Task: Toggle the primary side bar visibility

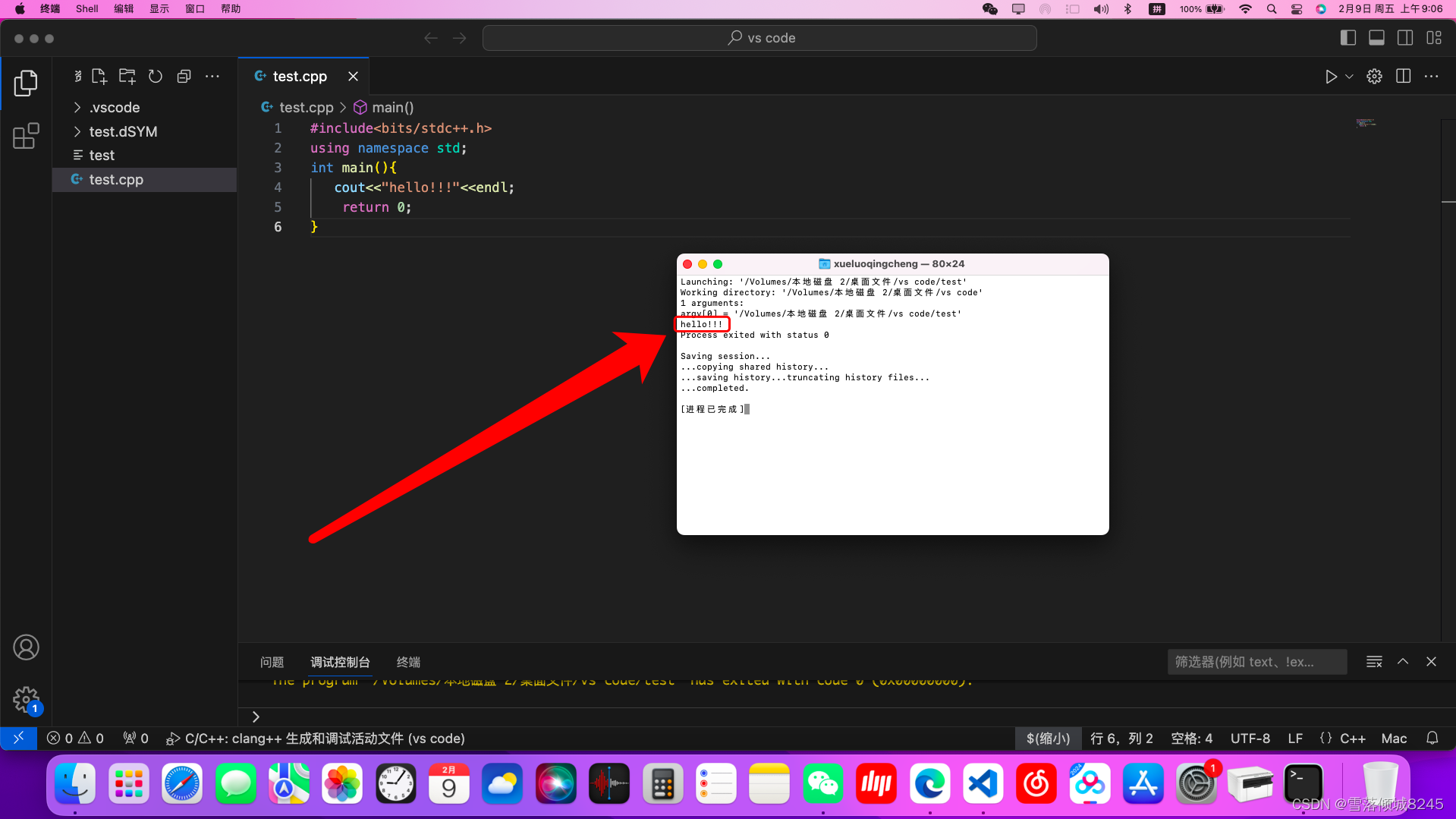Action: pos(1348,38)
